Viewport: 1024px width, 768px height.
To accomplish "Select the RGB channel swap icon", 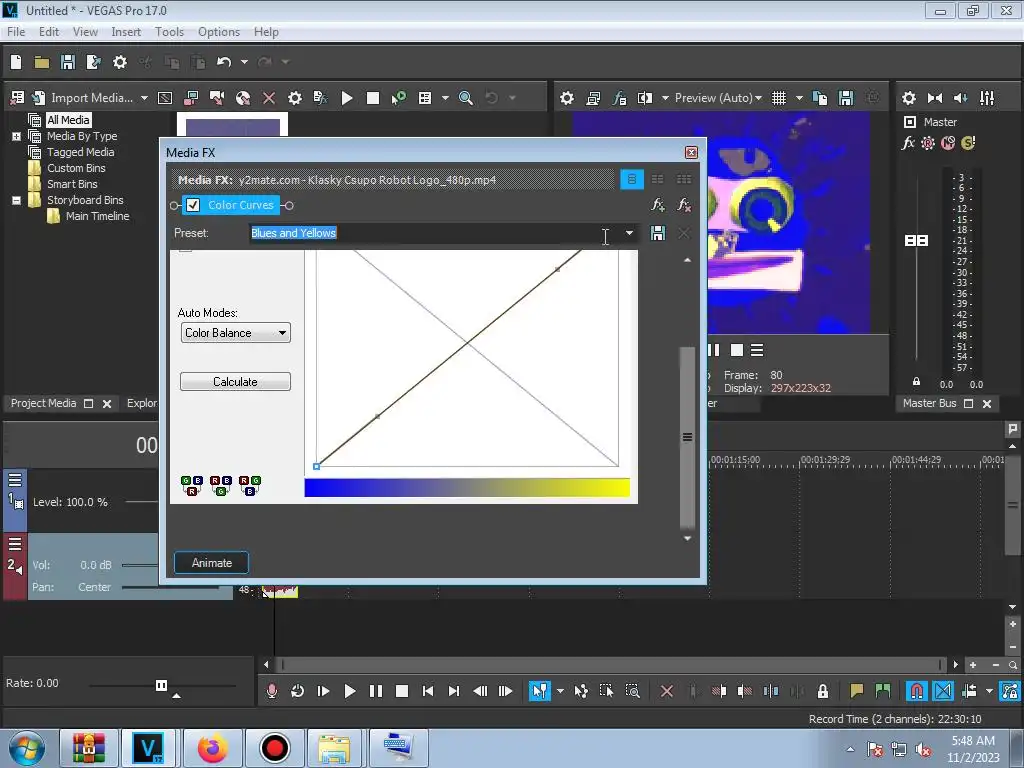I will [249, 485].
